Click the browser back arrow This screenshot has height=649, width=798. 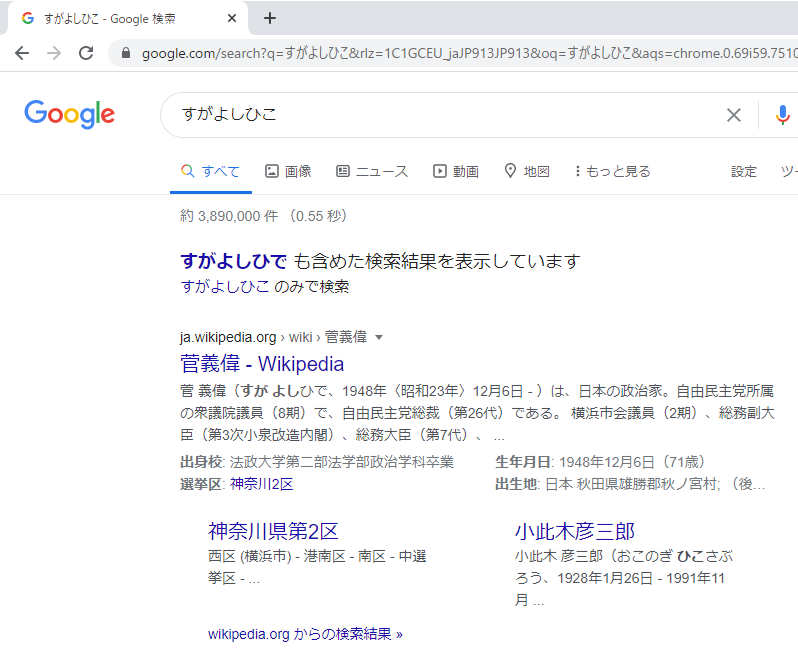(x=22, y=53)
